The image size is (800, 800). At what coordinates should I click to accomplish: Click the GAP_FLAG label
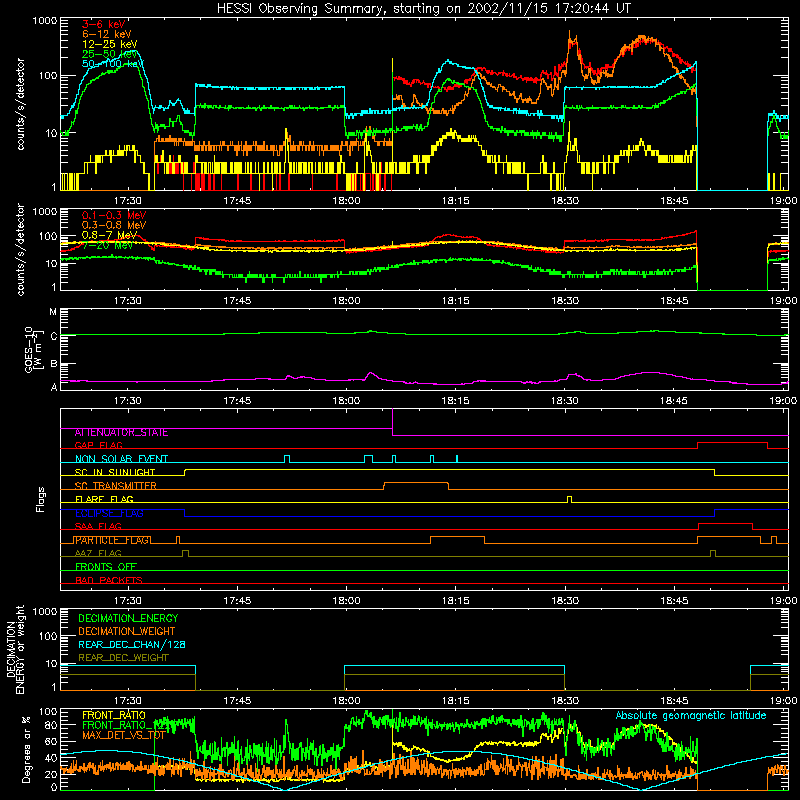pos(98,445)
